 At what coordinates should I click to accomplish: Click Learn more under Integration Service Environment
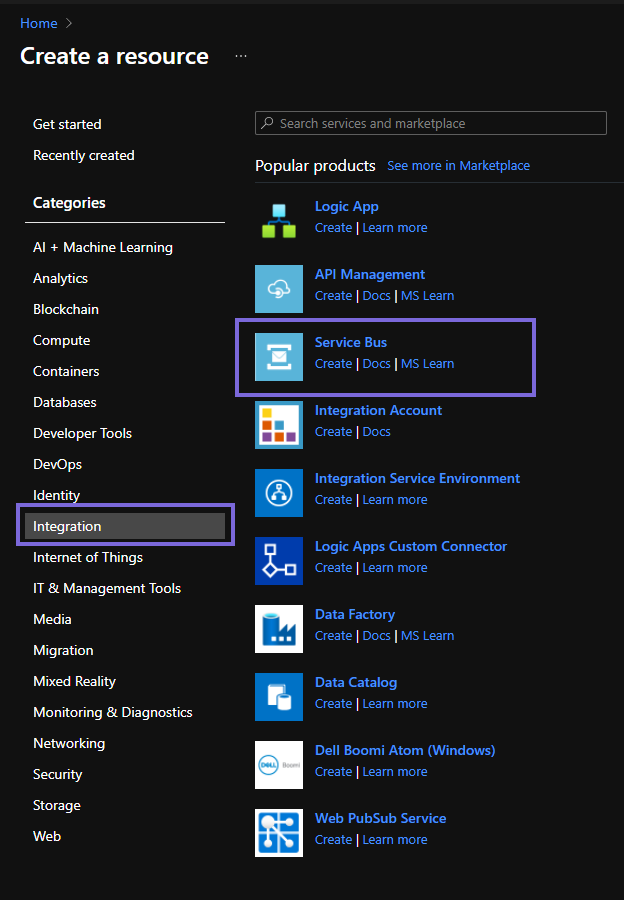click(395, 500)
